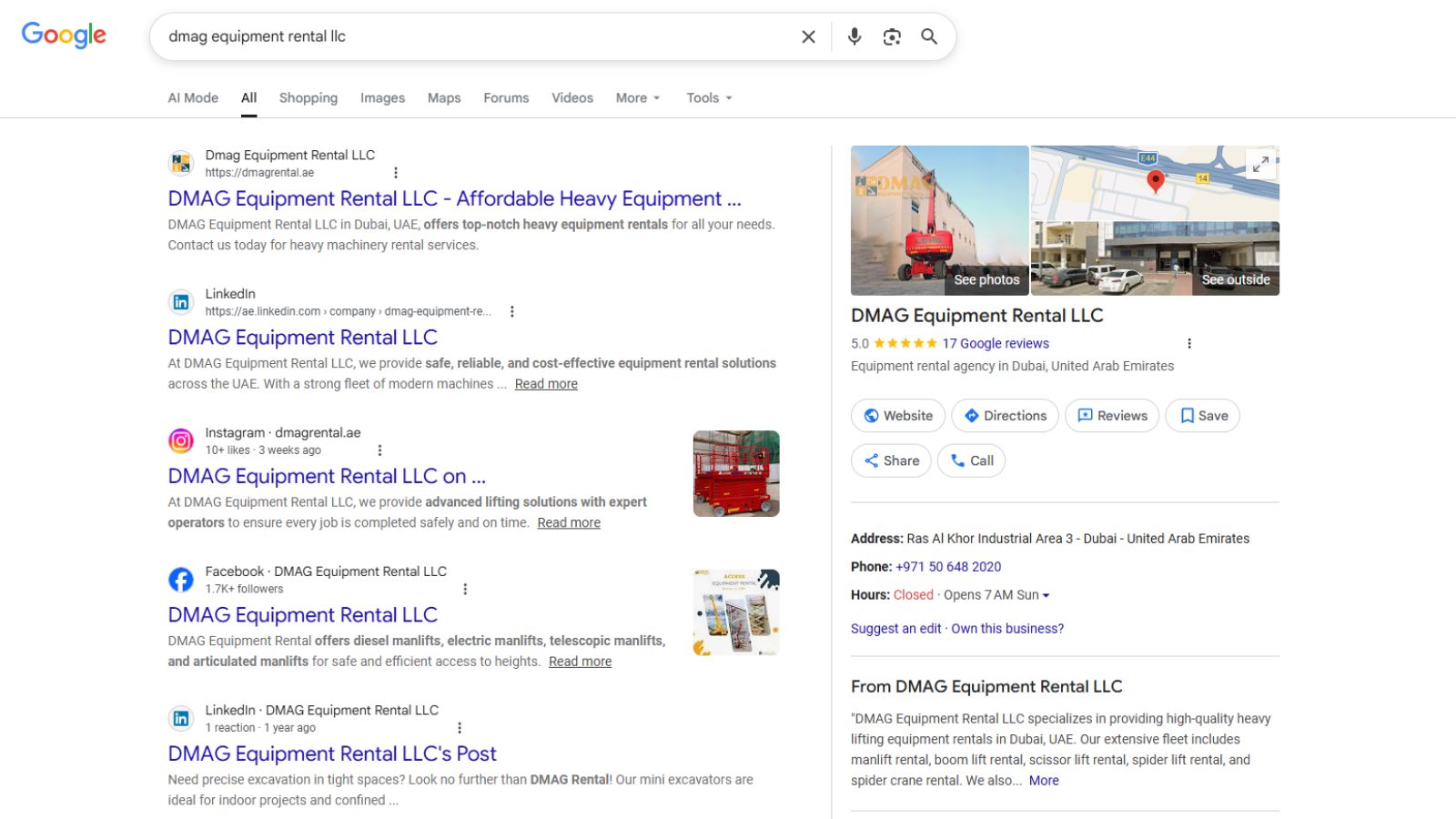This screenshot has height=819, width=1456.
Task: Open options menu for first LinkedIn result
Action: click(x=512, y=311)
